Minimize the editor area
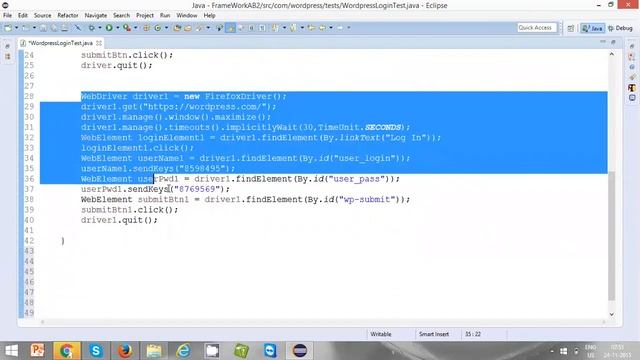Viewport: 640px width, 360px height. coord(603,42)
